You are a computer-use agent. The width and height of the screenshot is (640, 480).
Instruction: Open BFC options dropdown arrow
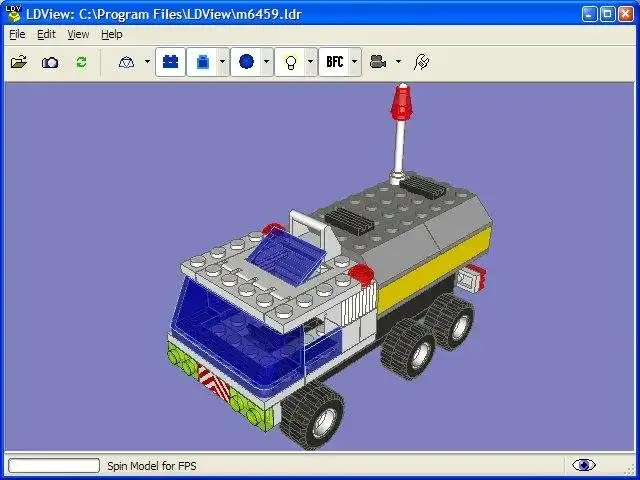click(354, 62)
